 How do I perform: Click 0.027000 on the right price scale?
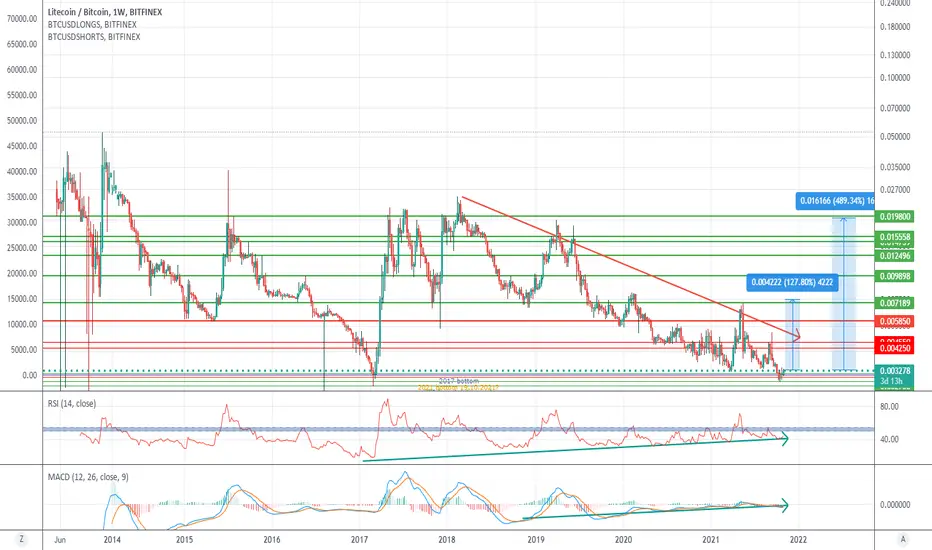[x=895, y=190]
